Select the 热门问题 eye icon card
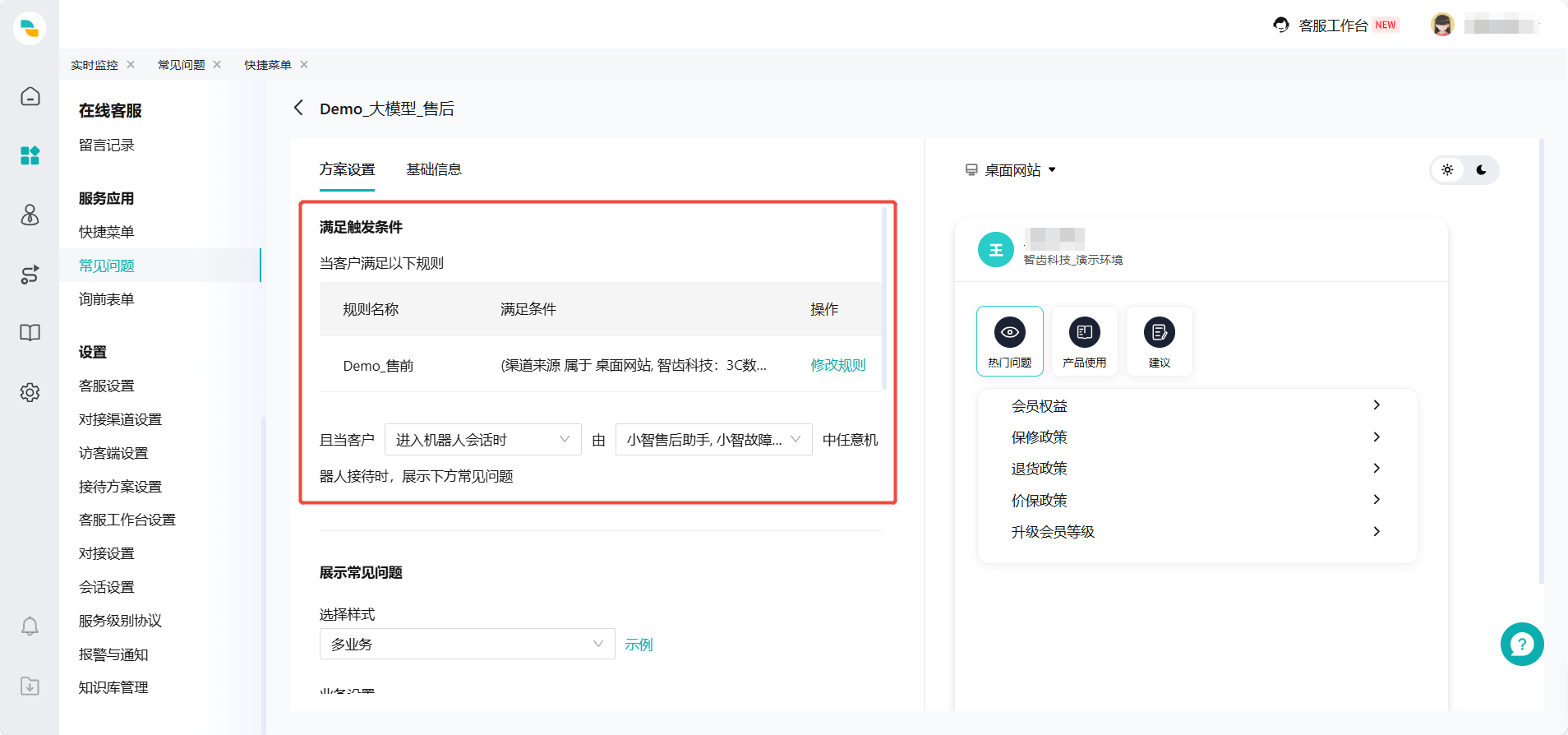This screenshot has width=1568, height=735. [1010, 341]
